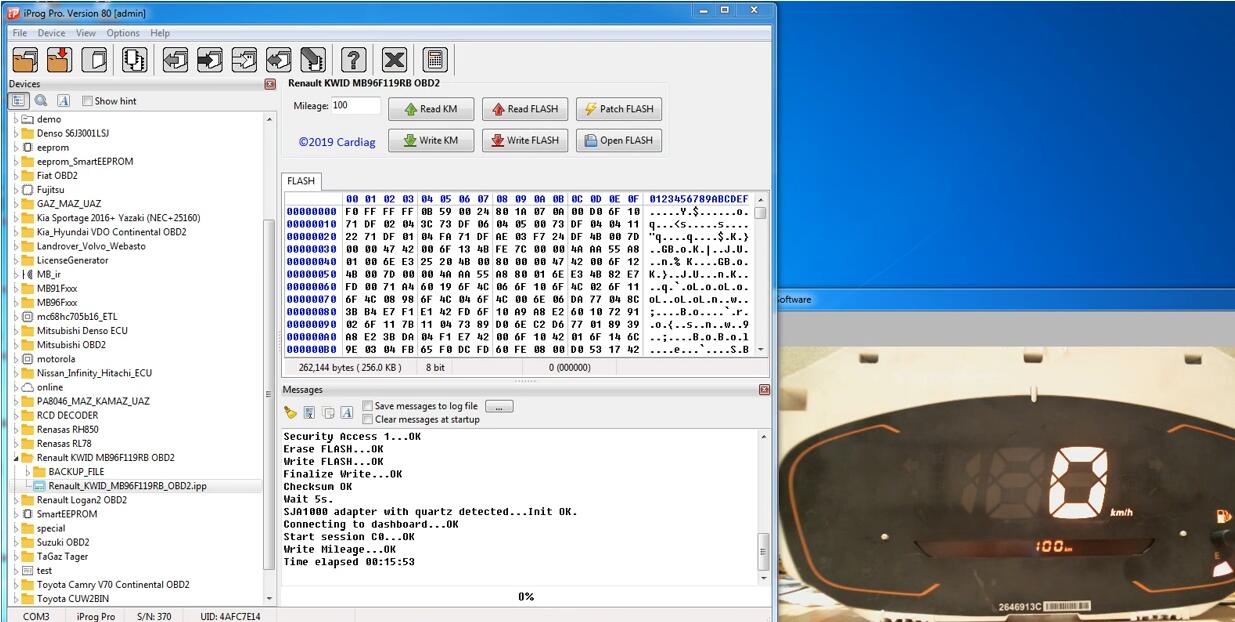Click the blank new page toolbar icon

pos(93,60)
